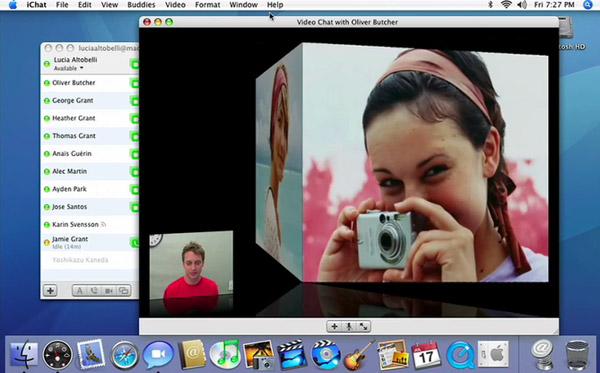Screen dimensions: 600x373
Task: Select buddy Jose Santos
Action: (90, 207)
